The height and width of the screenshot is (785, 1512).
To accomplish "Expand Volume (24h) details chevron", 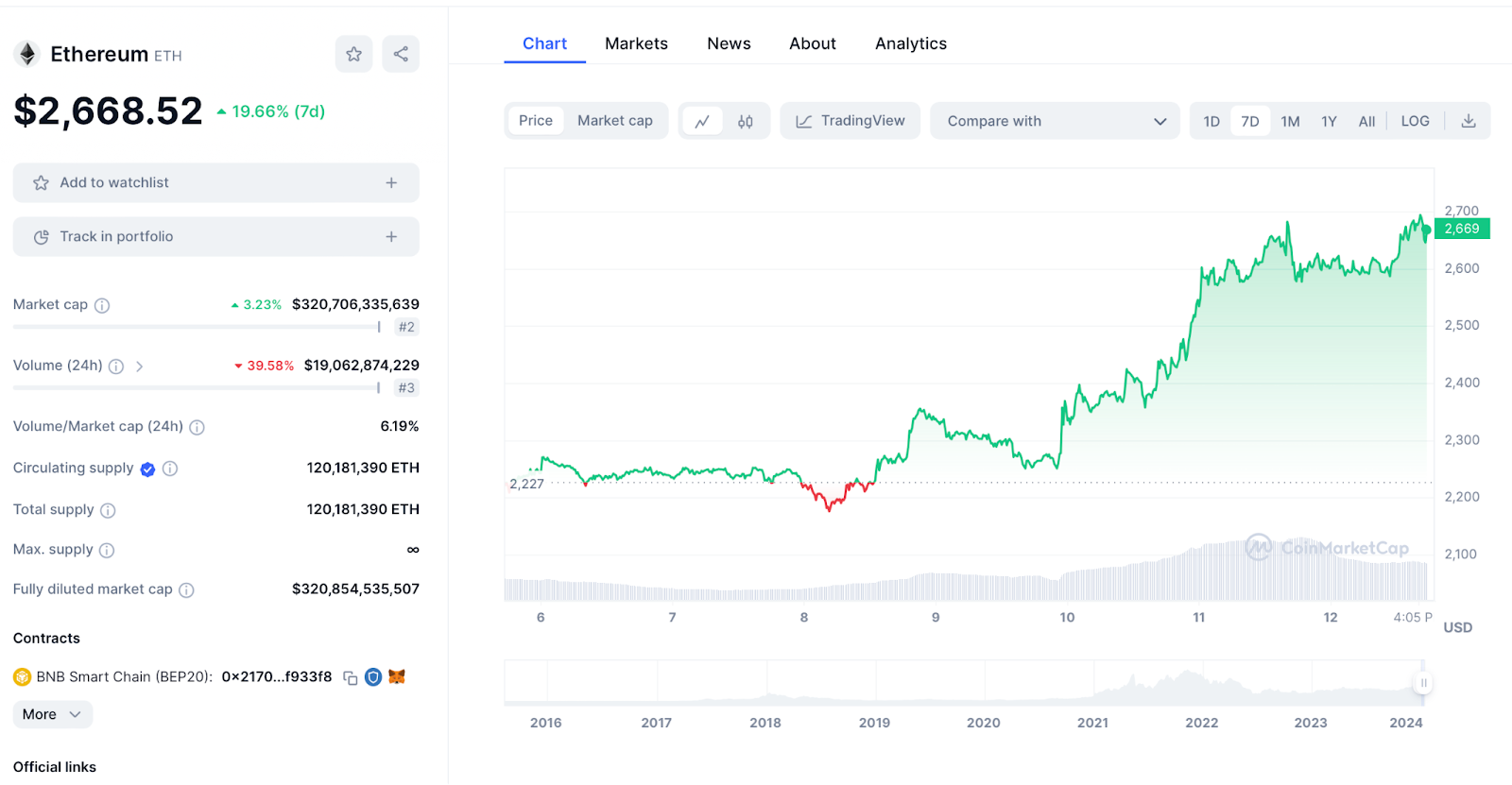I will (x=139, y=367).
